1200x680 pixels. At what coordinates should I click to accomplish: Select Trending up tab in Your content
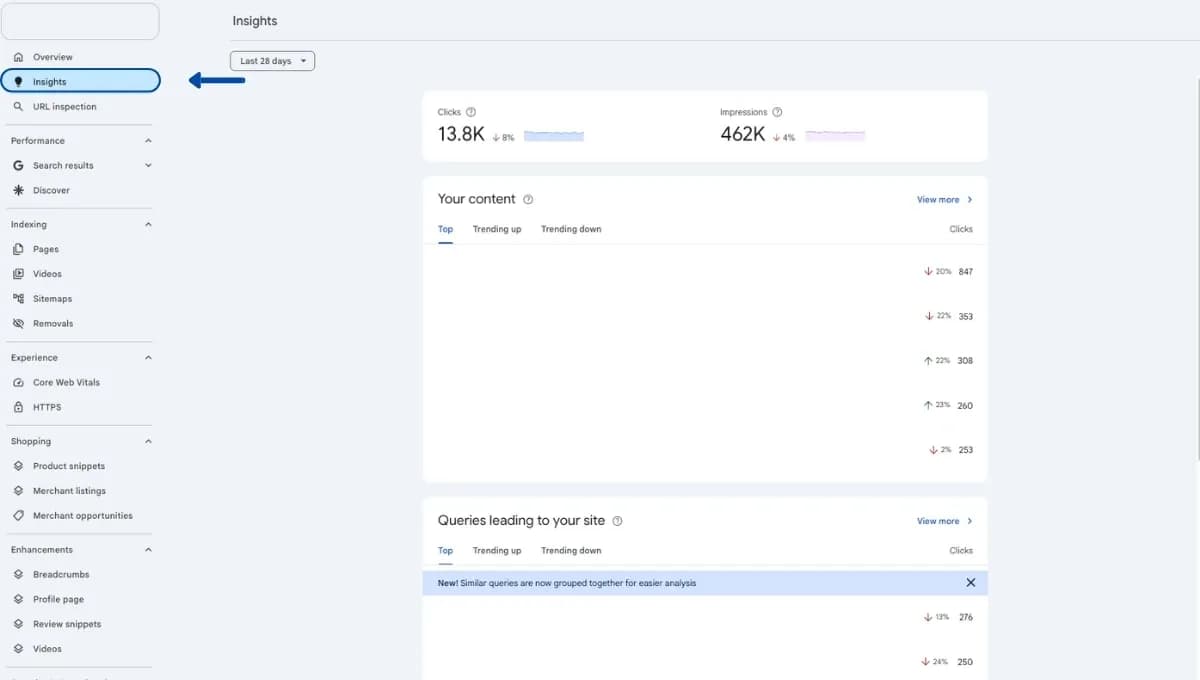[497, 229]
